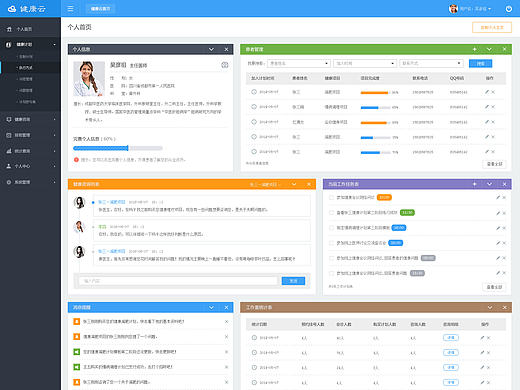The image size is (520, 390).
Task: Collapse the purple task list panel
Action: click(x=489, y=184)
